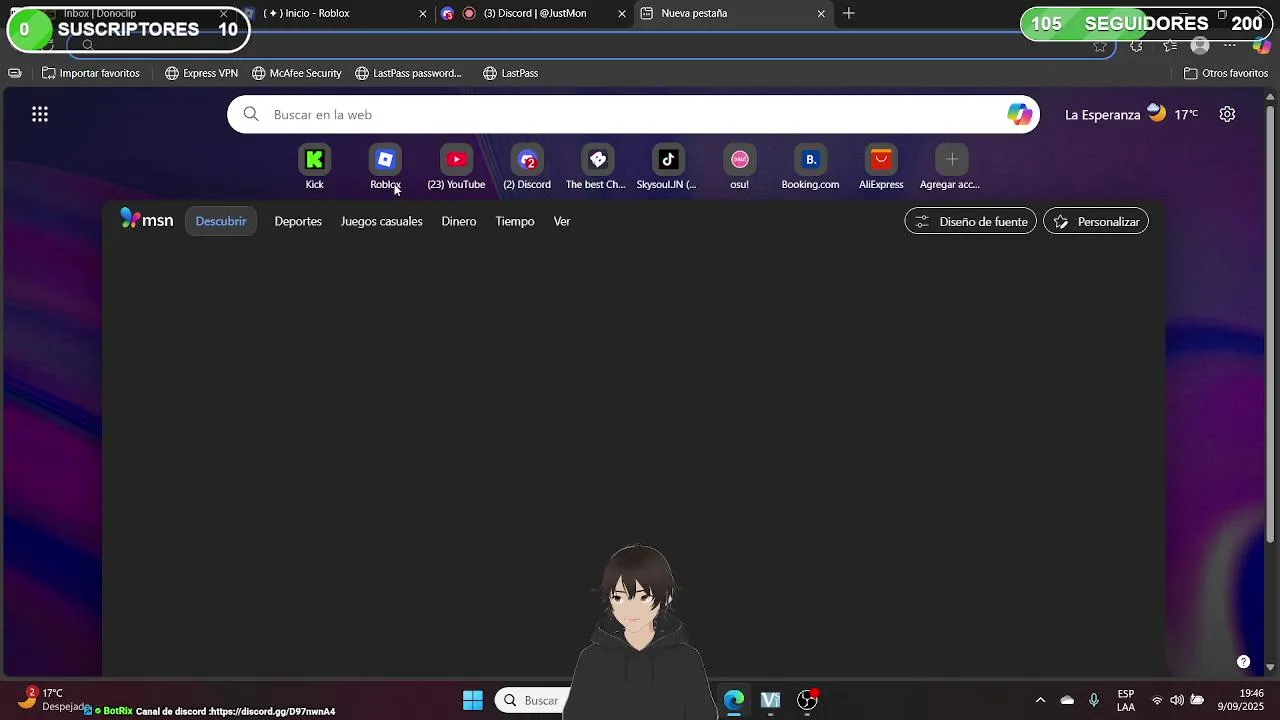Open the Express VPN bookmark

[201, 73]
